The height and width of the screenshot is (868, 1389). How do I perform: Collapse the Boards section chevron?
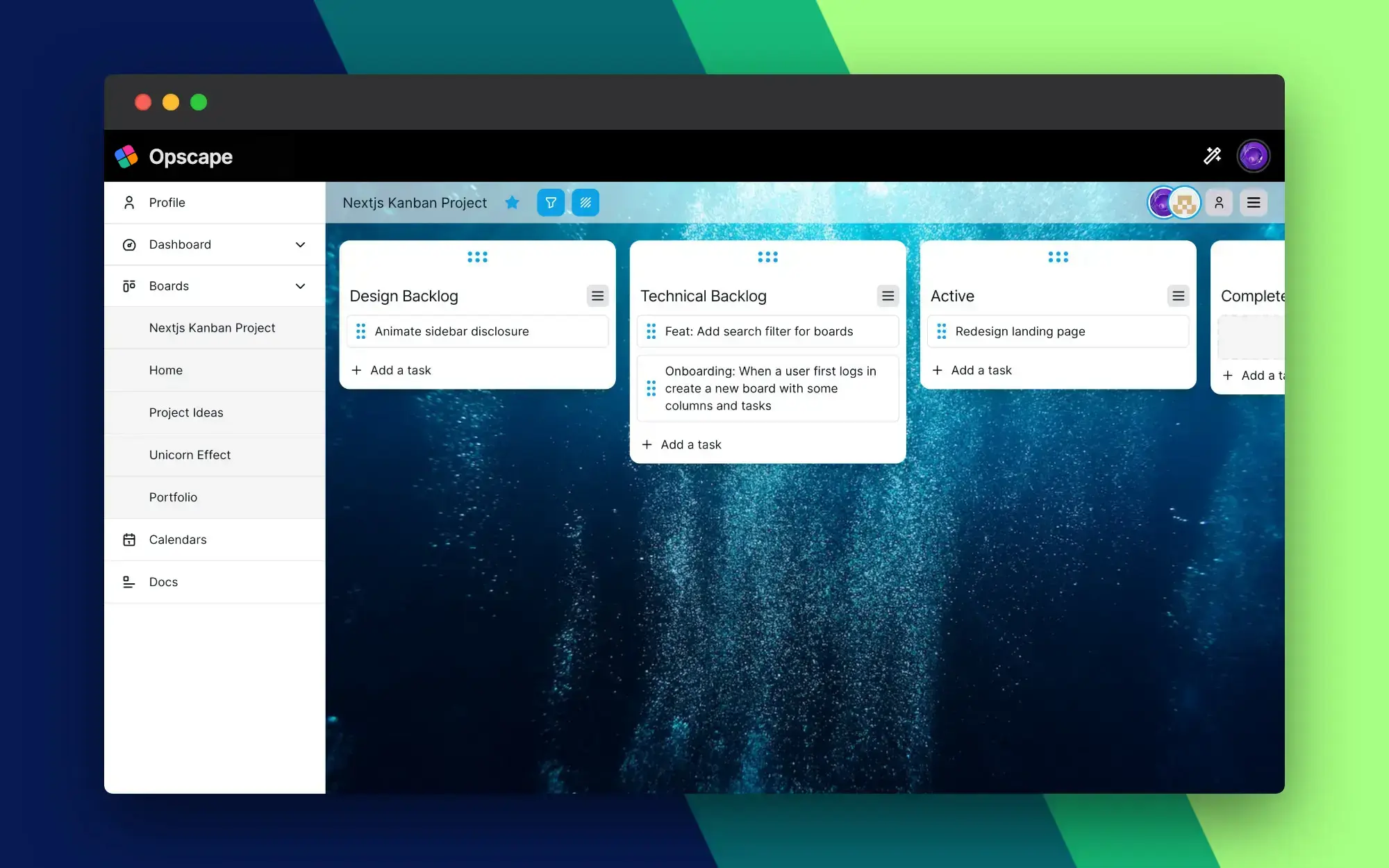coord(300,286)
